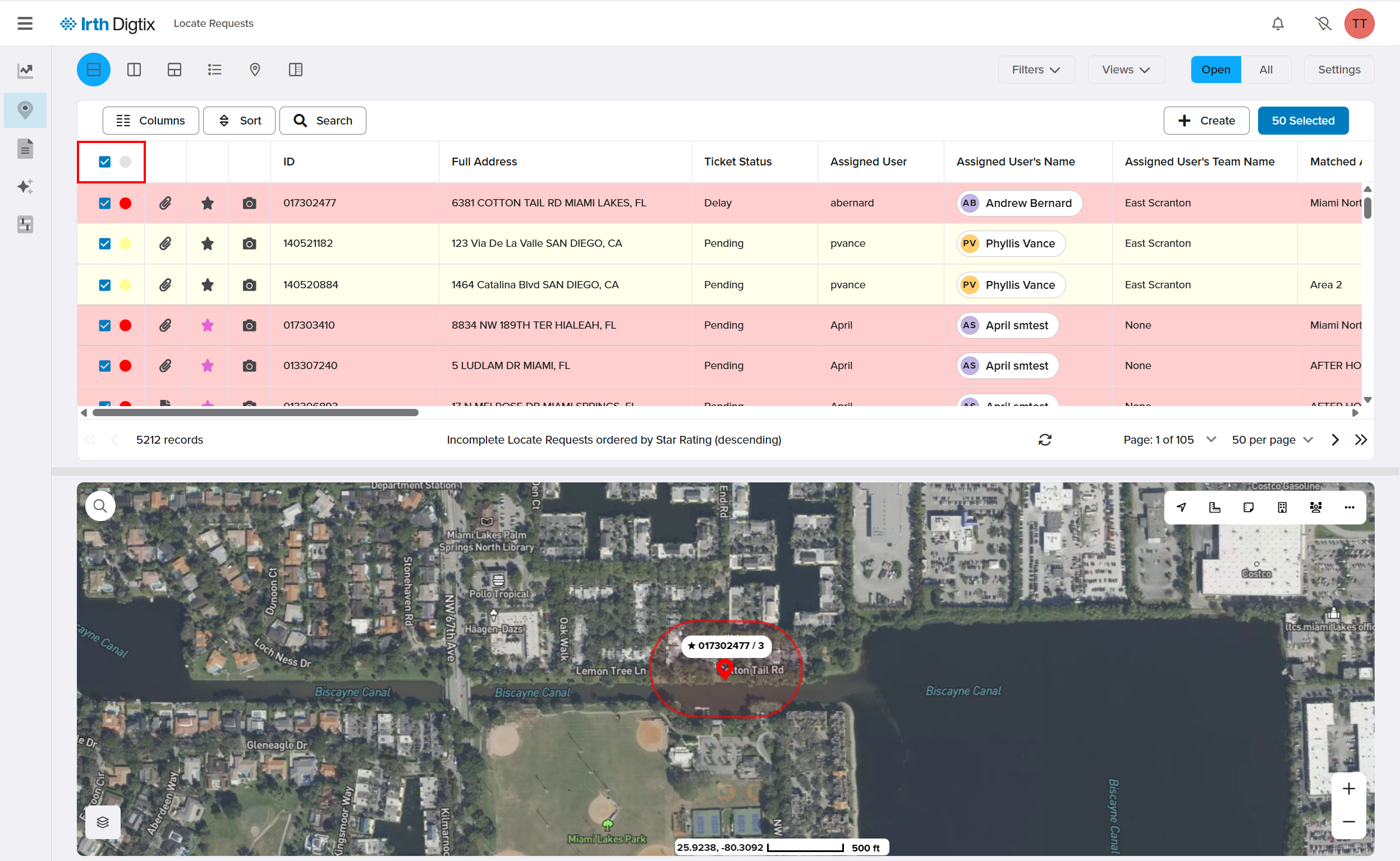
Task: Switch to the All tab
Action: pyautogui.click(x=1265, y=70)
